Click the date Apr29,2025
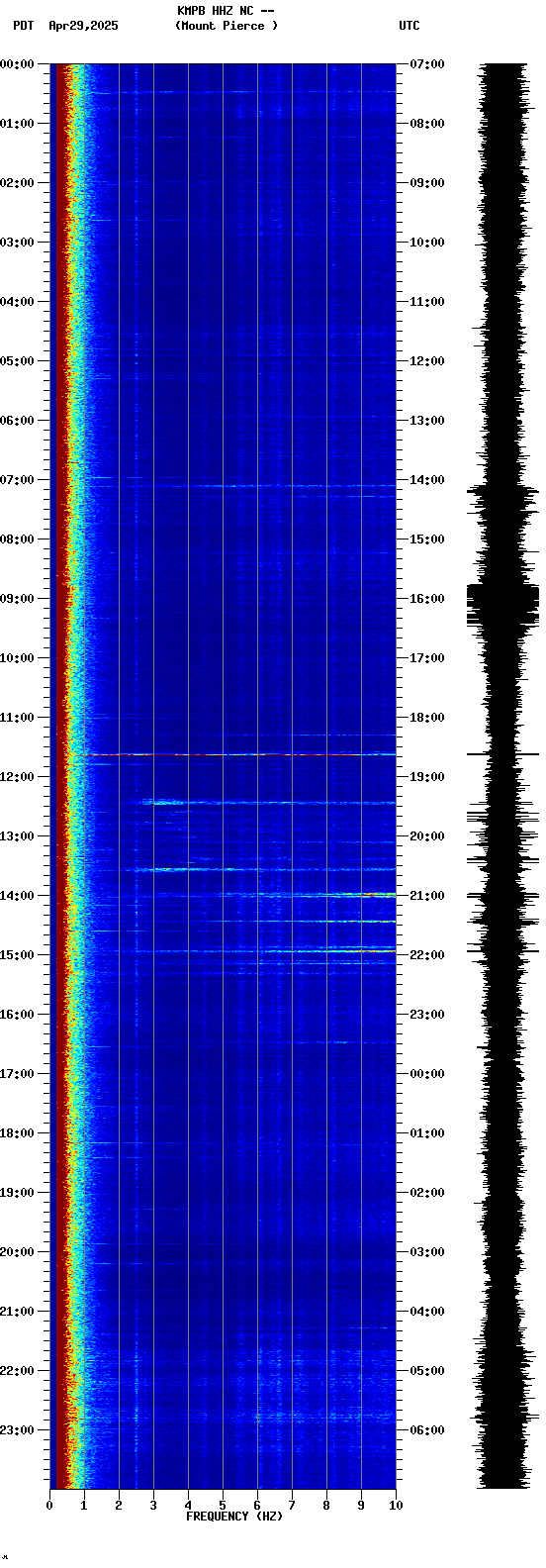 83,26
